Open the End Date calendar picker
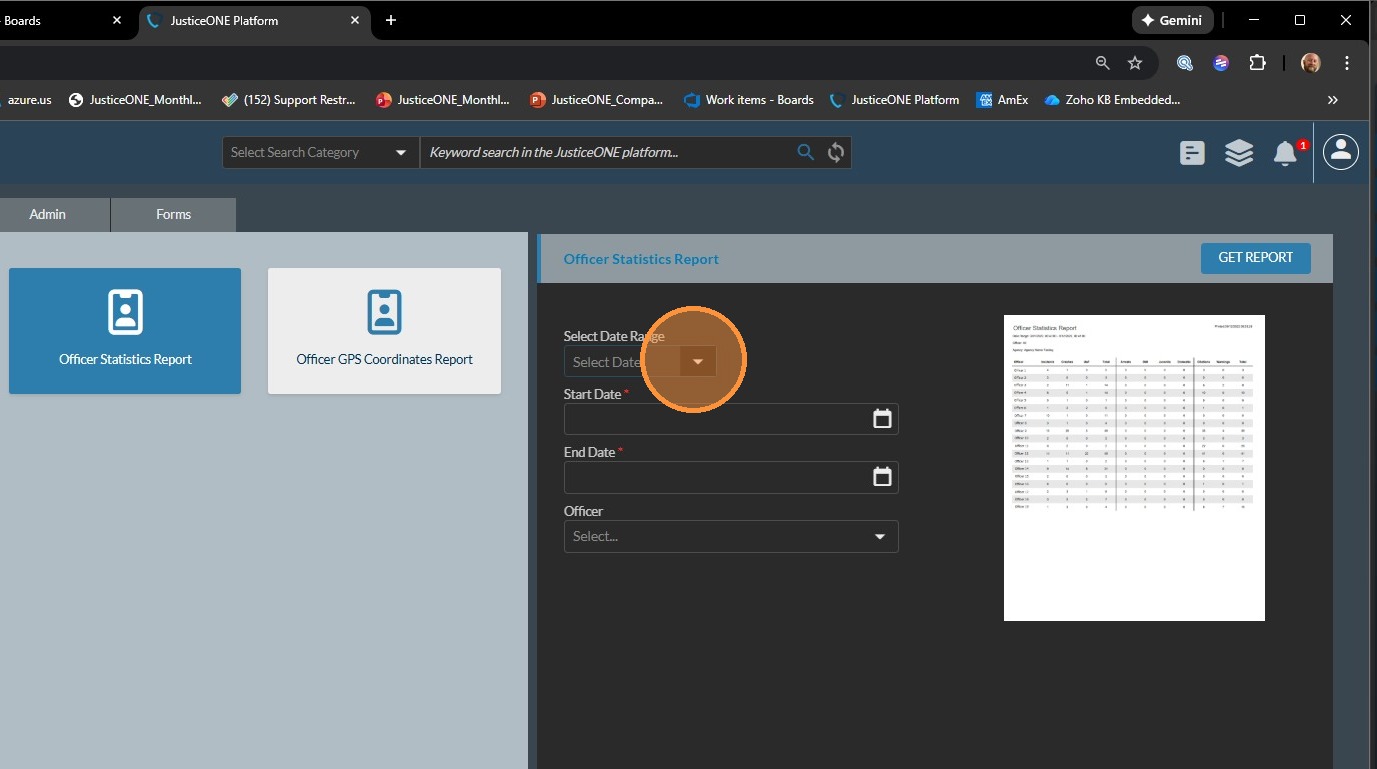Image resolution: width=1377 pixels, height=769 pixels. pyautogui.click(x=881, y=477)
